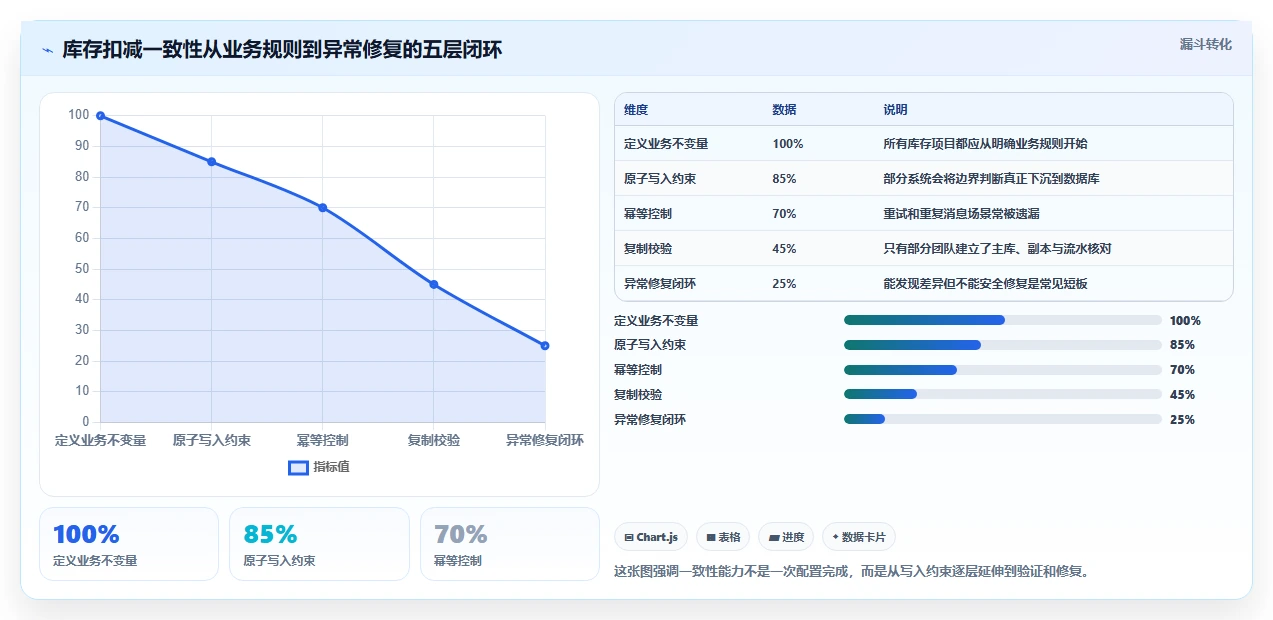Click the 70% value in the table
1273x620 pixels.
784,214
